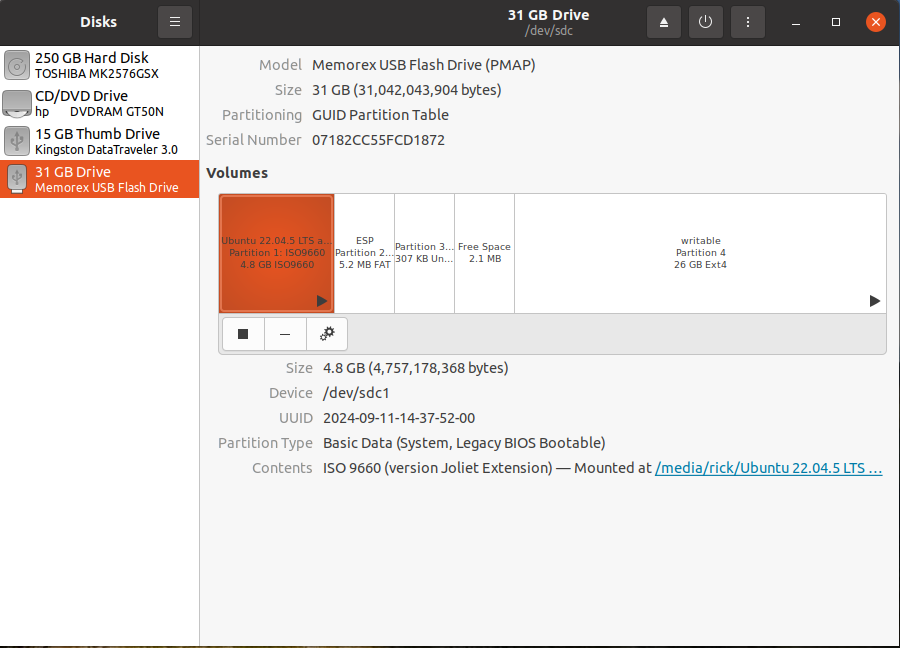Click the eject disk icon in header
The height and width of the screenshot is (648, 900).
click(664, 22)
